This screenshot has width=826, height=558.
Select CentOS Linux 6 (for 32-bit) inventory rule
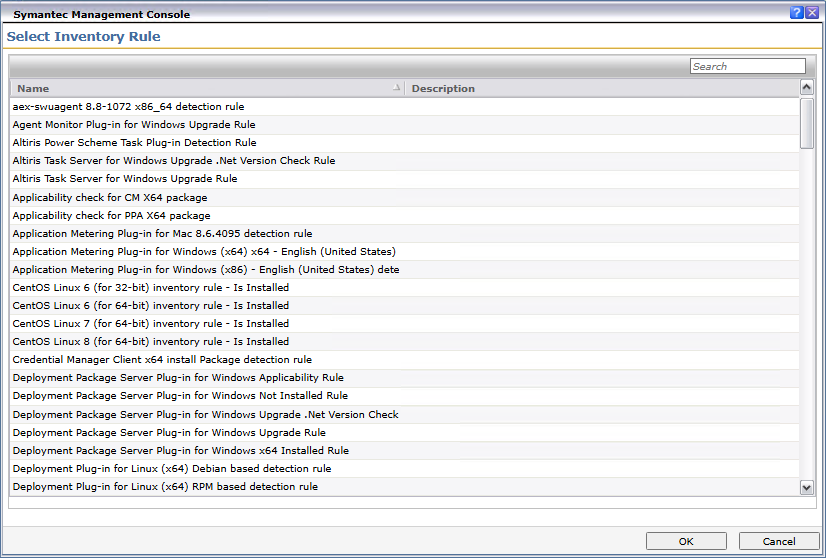pyautogui.click(x=404, y=288)
